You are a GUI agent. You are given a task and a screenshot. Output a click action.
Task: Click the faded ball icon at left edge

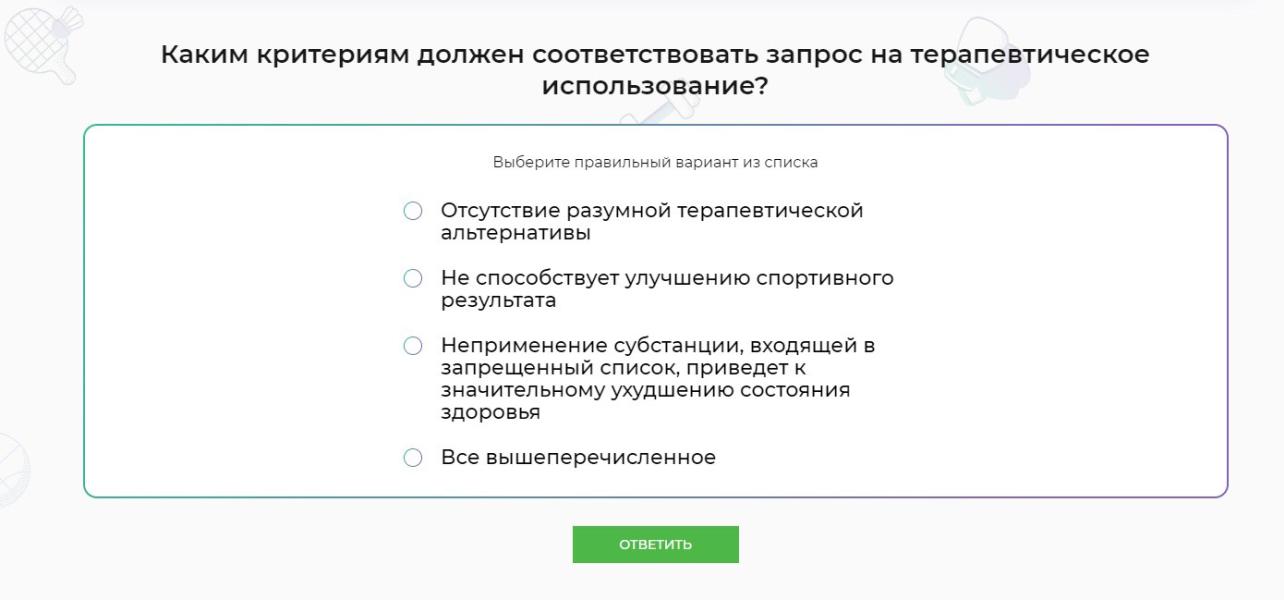coord(14,469)
